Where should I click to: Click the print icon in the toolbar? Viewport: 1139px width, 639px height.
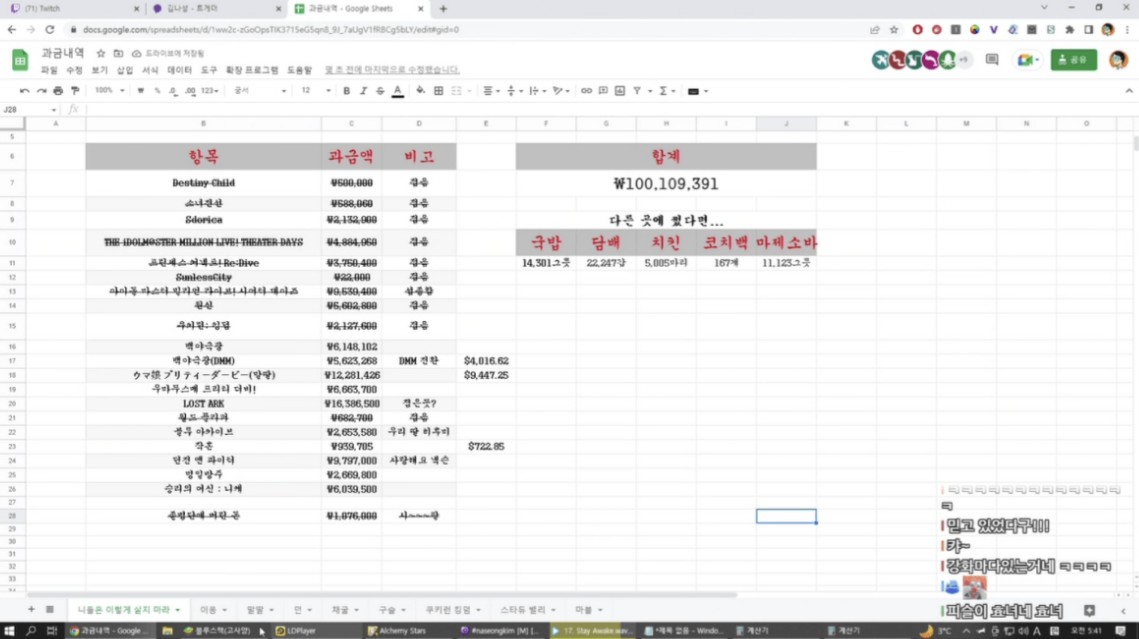coord(58,91)
